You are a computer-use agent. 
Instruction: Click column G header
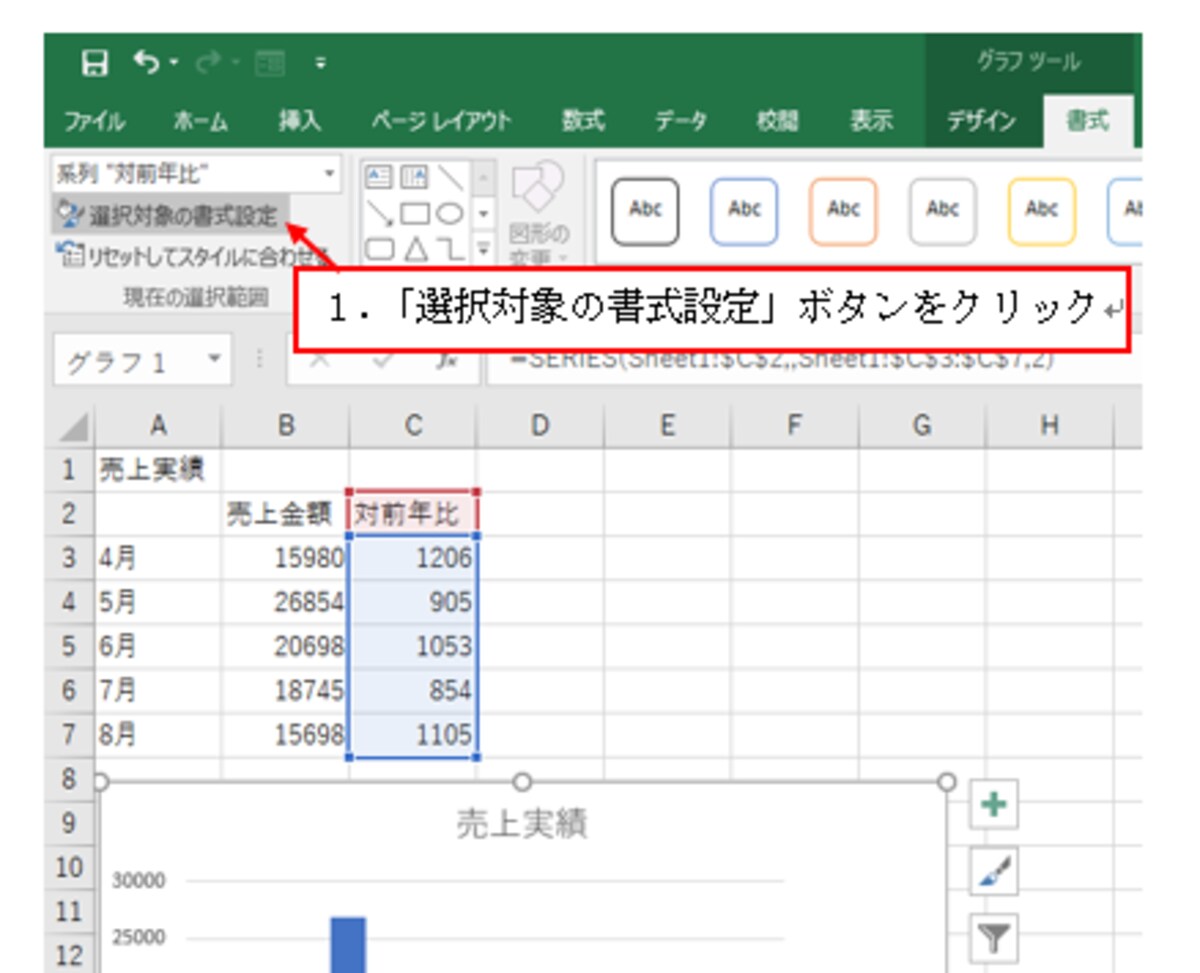coord(921,427)
